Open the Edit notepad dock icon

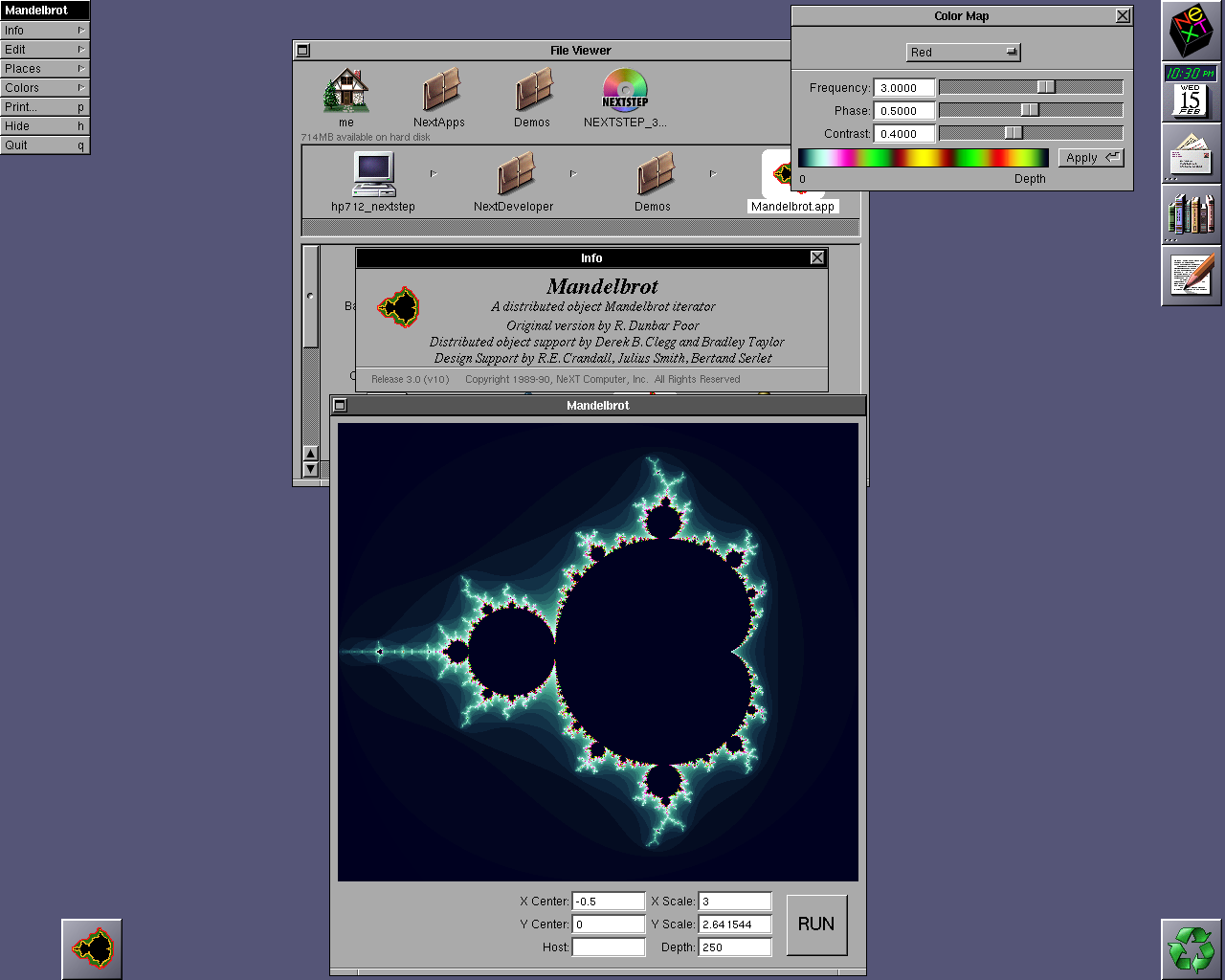point(1191,276)
